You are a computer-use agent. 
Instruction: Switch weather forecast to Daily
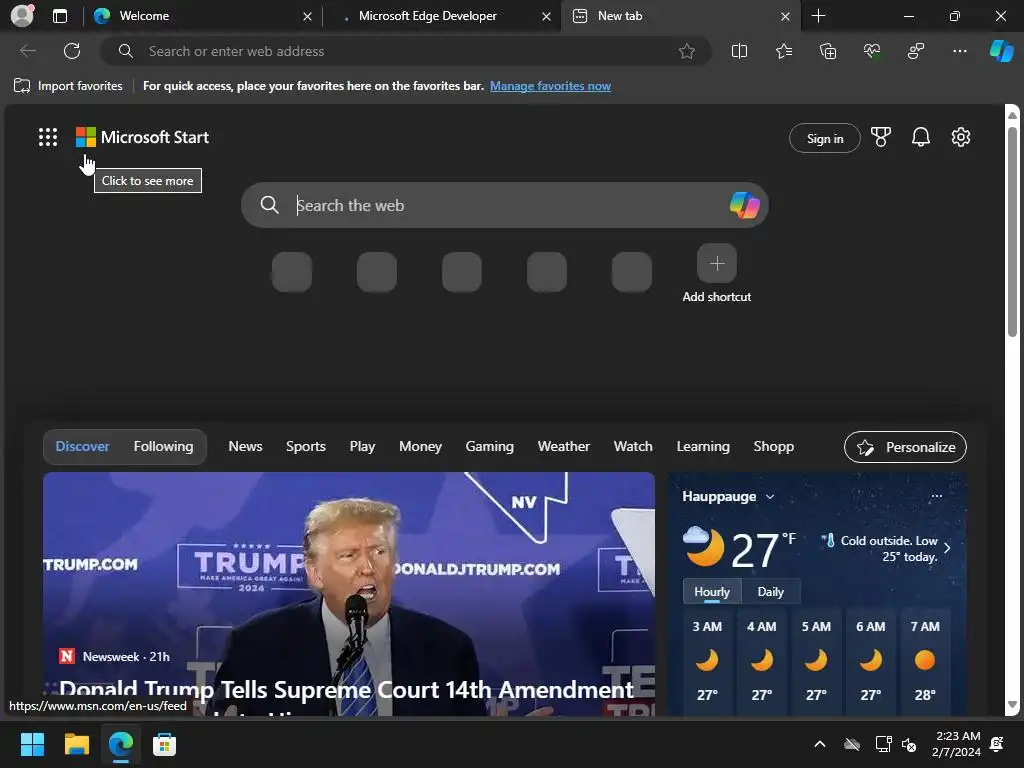770,592
